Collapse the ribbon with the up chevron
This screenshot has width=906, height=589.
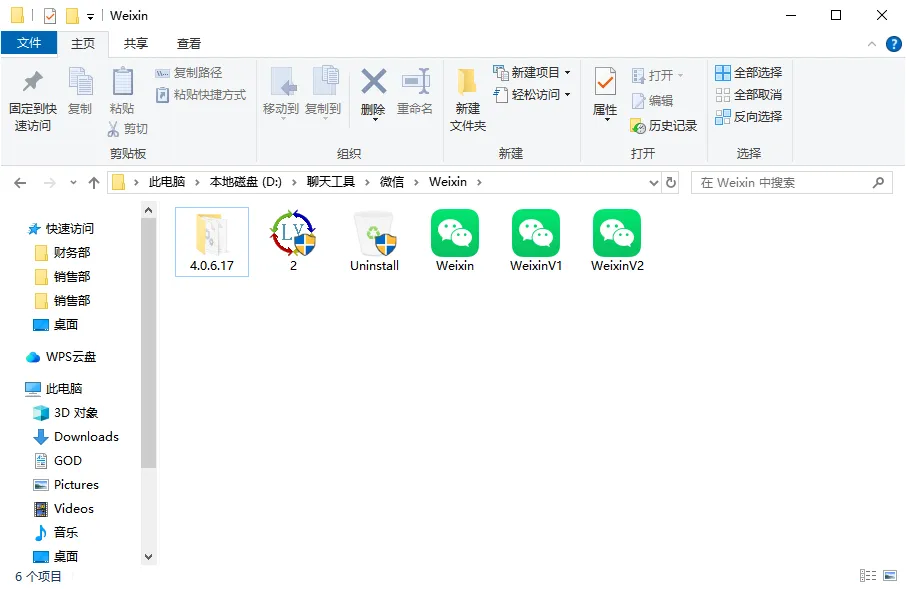(x=872, y=44)
